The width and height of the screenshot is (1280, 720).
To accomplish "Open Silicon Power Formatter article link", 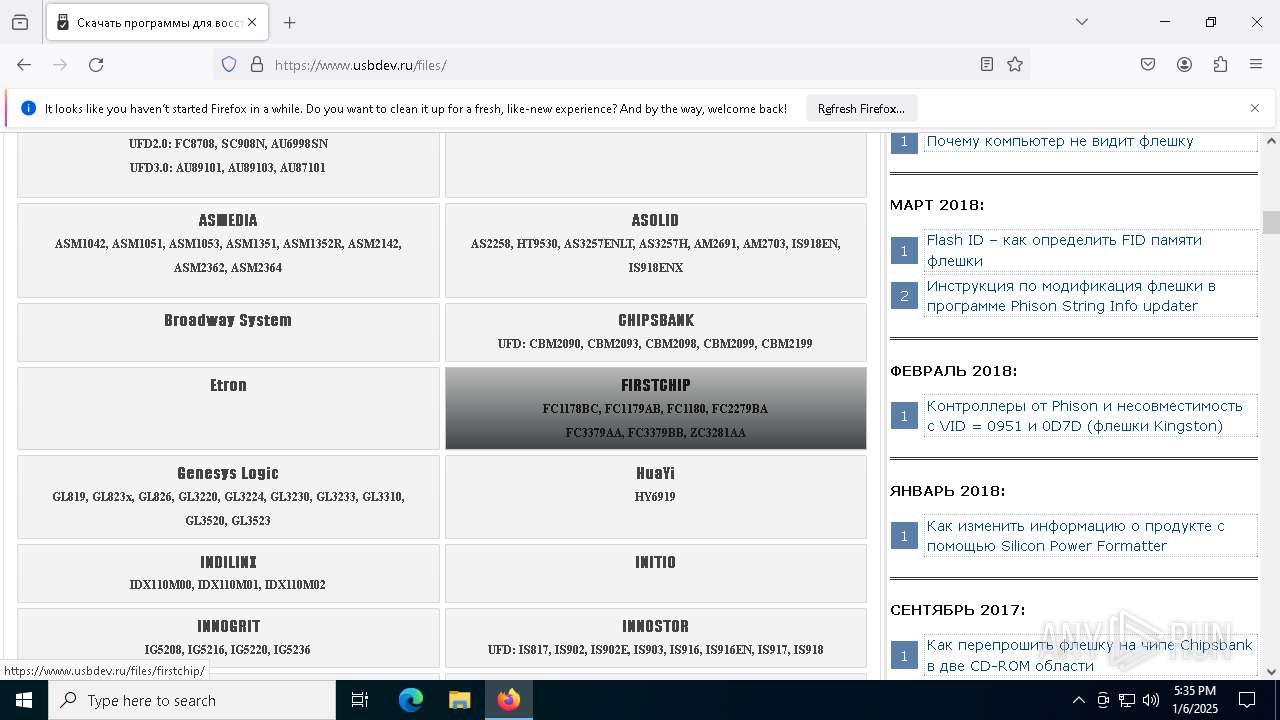I will coord(1075,536).
